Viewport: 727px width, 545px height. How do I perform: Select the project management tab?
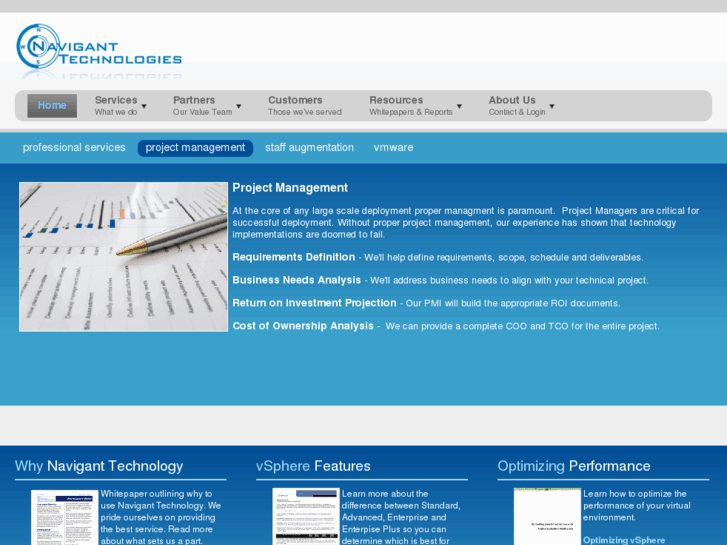tap(195, 148)
